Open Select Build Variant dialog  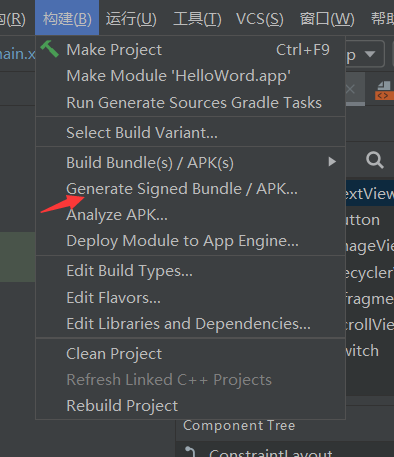(190, 132)
